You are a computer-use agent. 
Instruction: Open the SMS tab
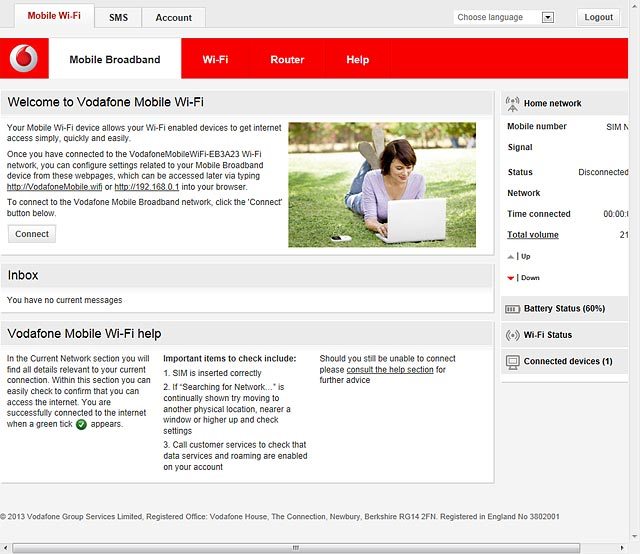(x=118, y=18)
